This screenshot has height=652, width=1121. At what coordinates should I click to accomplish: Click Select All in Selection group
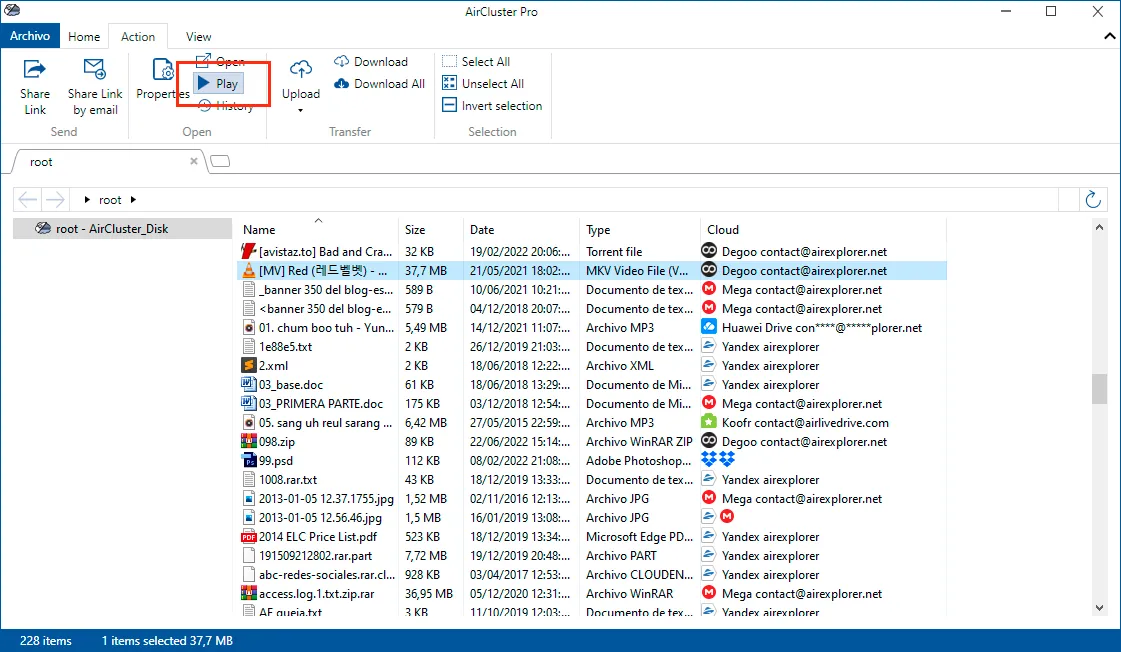(476, 61)
